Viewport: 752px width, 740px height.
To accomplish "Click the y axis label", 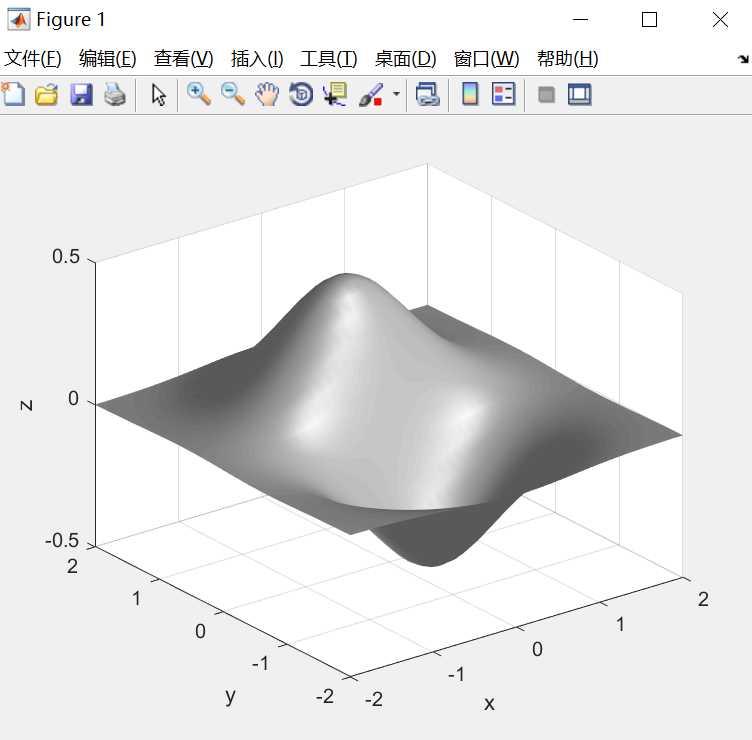I will tap(231, 696).
